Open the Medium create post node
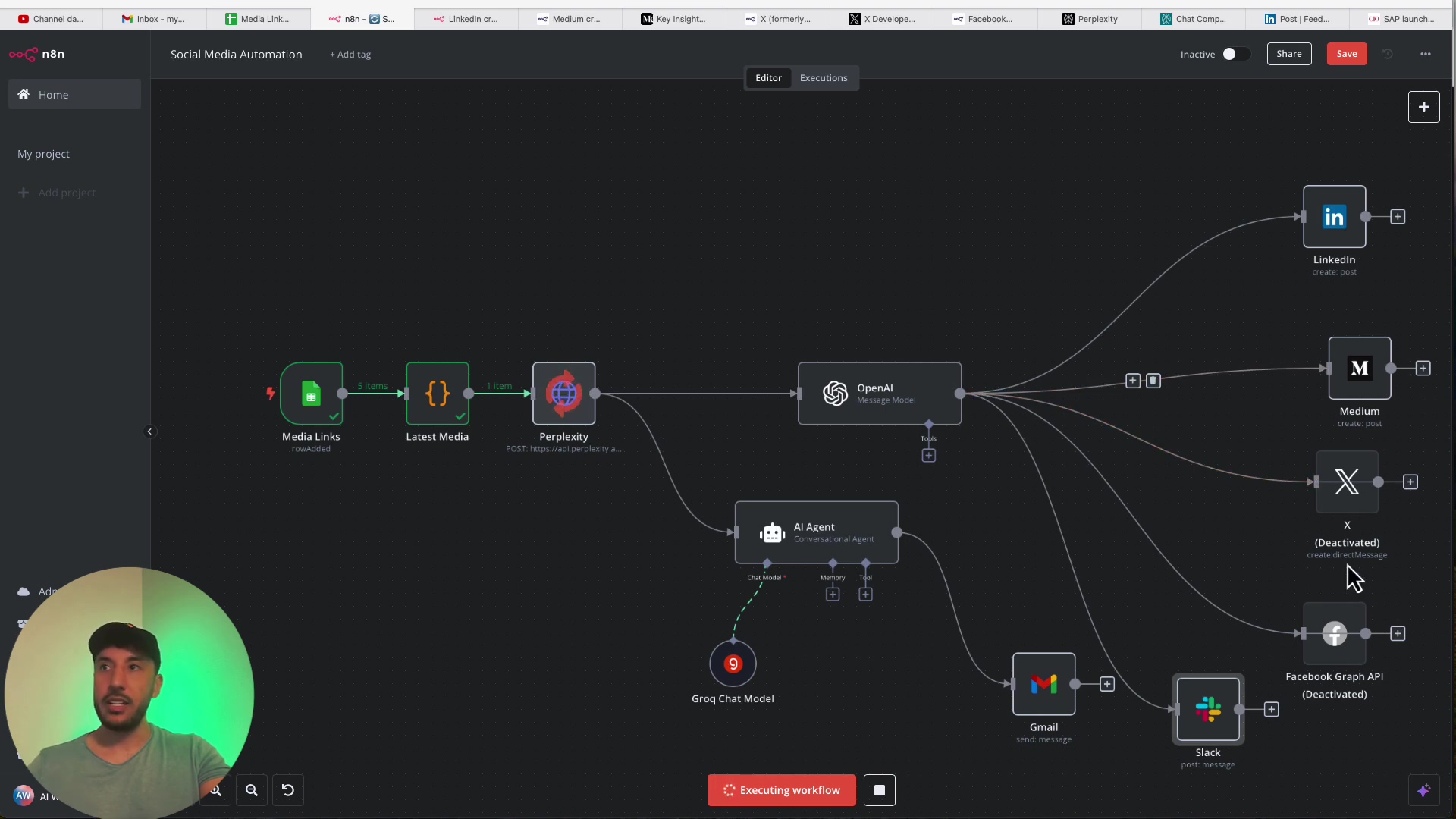 coord(1360,369)
